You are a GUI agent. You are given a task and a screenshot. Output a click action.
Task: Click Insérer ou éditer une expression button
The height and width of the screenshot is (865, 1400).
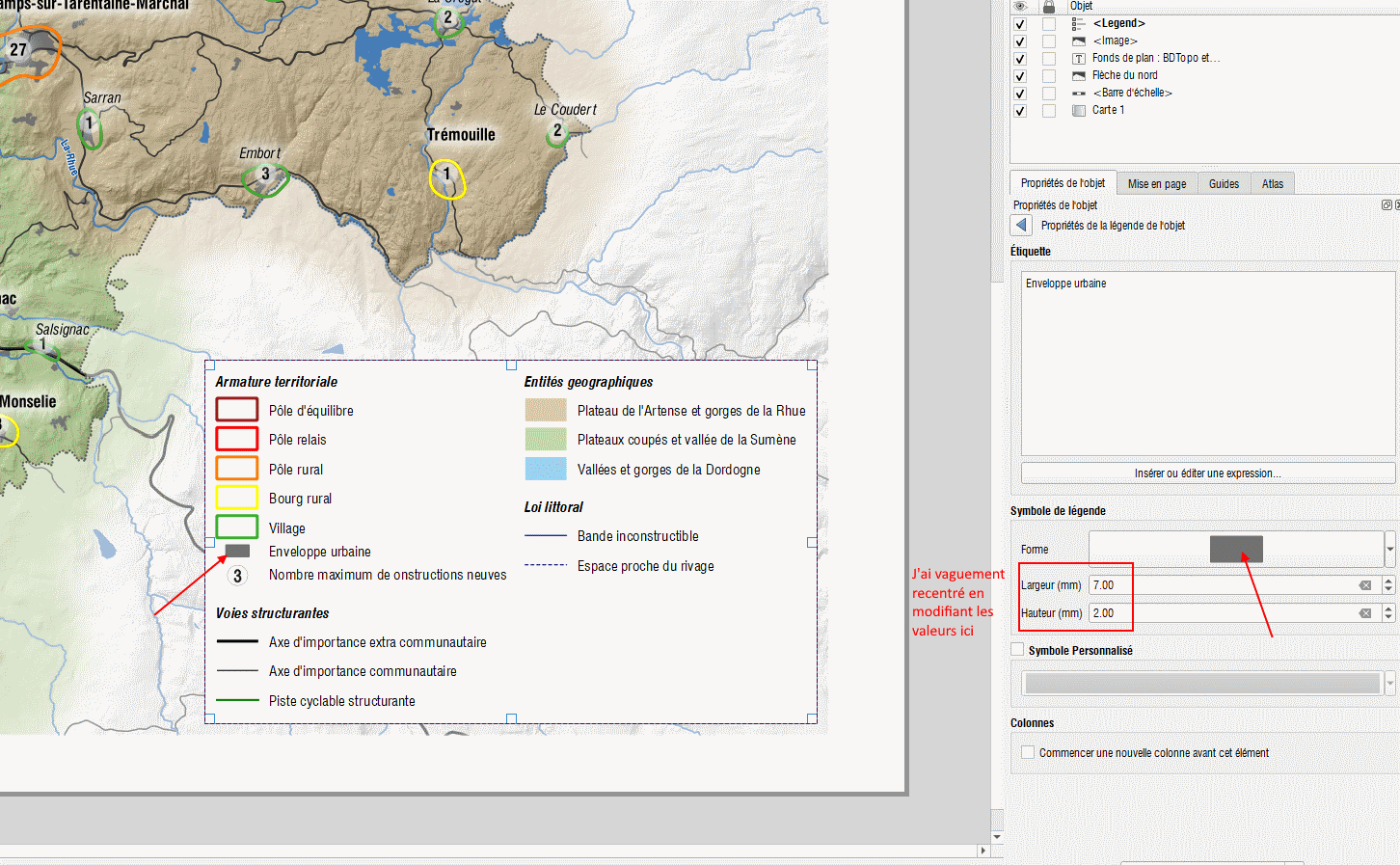(x=1208, y=473)
